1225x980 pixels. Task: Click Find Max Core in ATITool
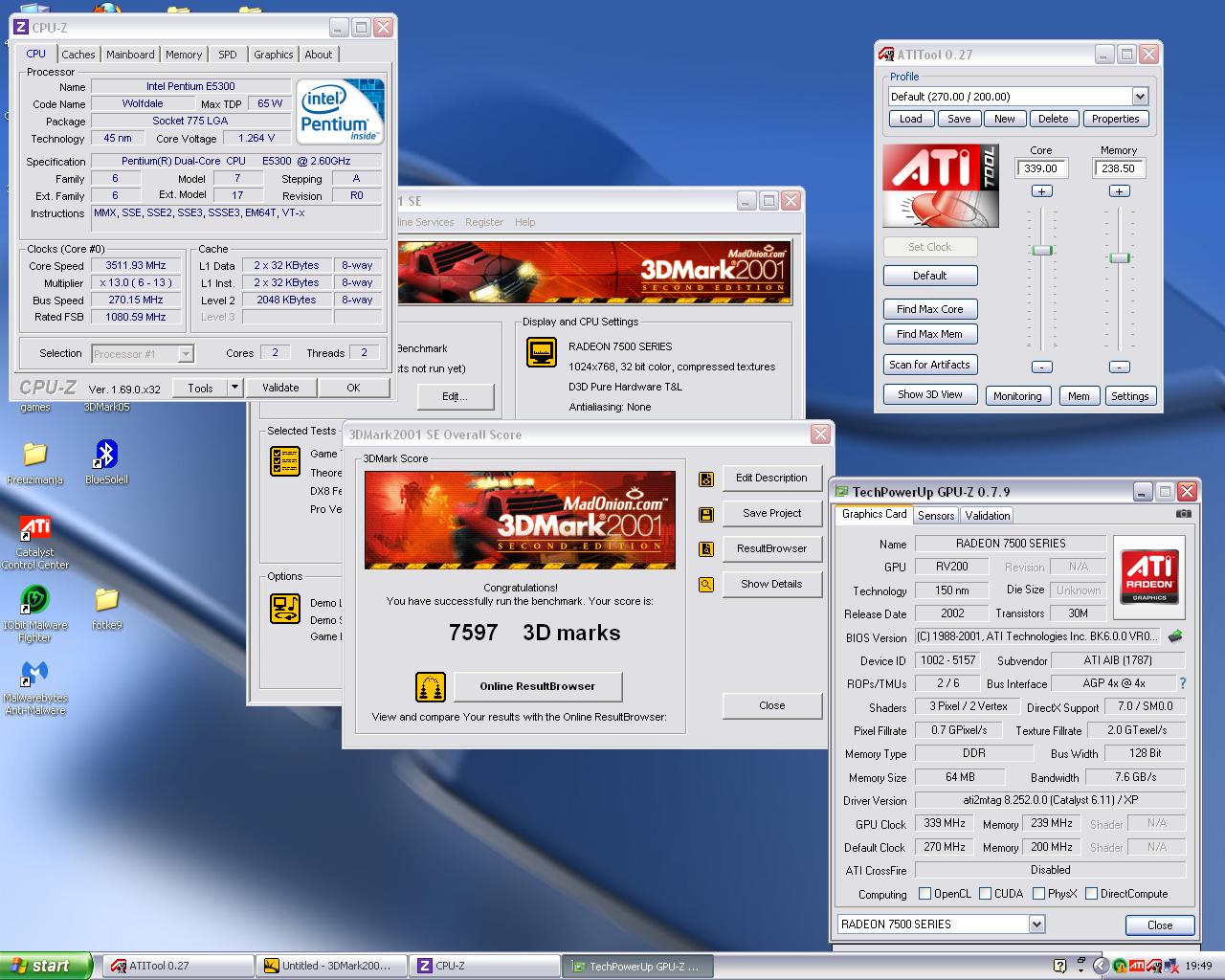(x=930, y=309)
